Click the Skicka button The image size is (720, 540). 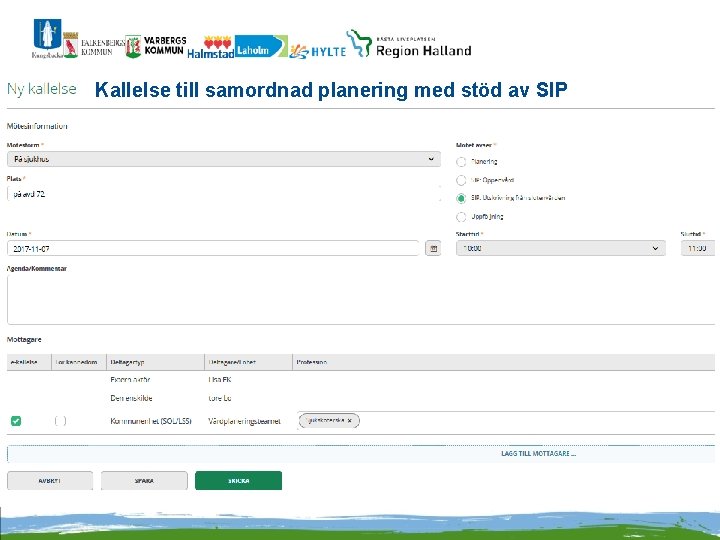click(x=238, y=481)
